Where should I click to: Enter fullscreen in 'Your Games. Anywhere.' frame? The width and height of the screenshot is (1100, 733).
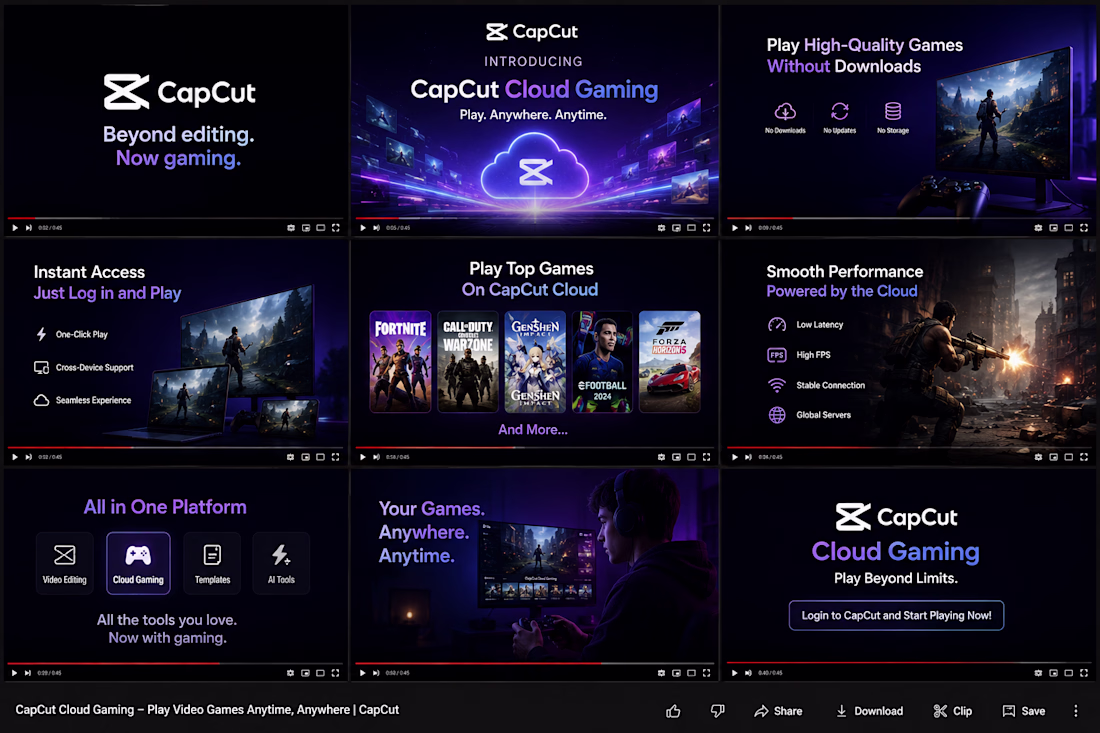coord(706,673)
